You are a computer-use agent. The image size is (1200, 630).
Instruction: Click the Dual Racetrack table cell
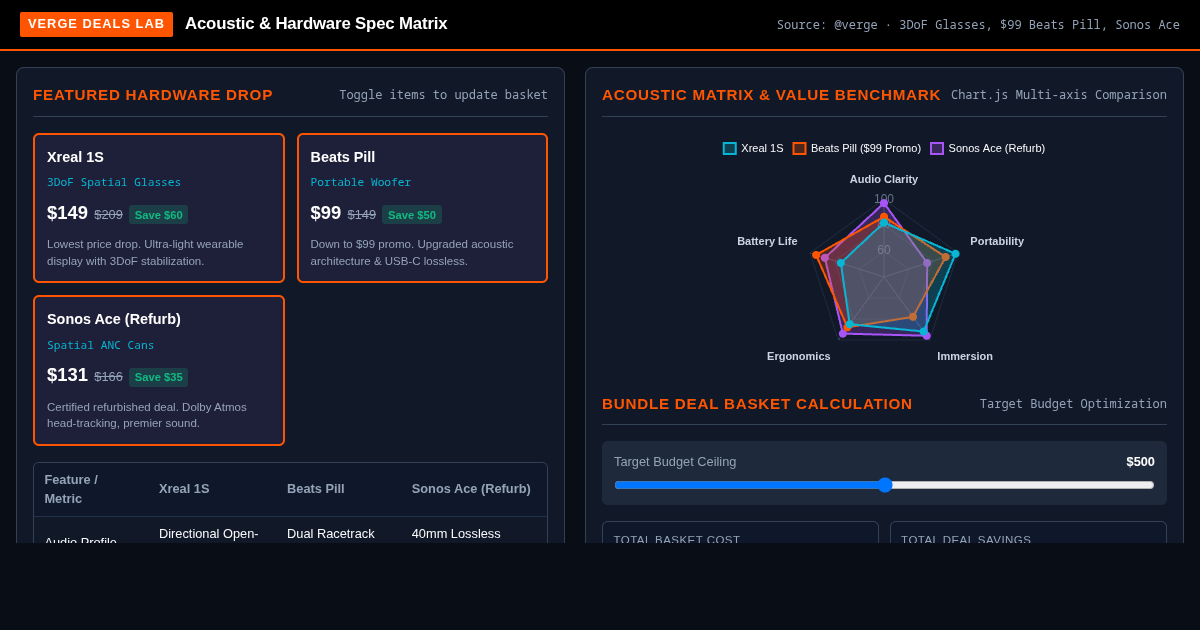(331, 534)
